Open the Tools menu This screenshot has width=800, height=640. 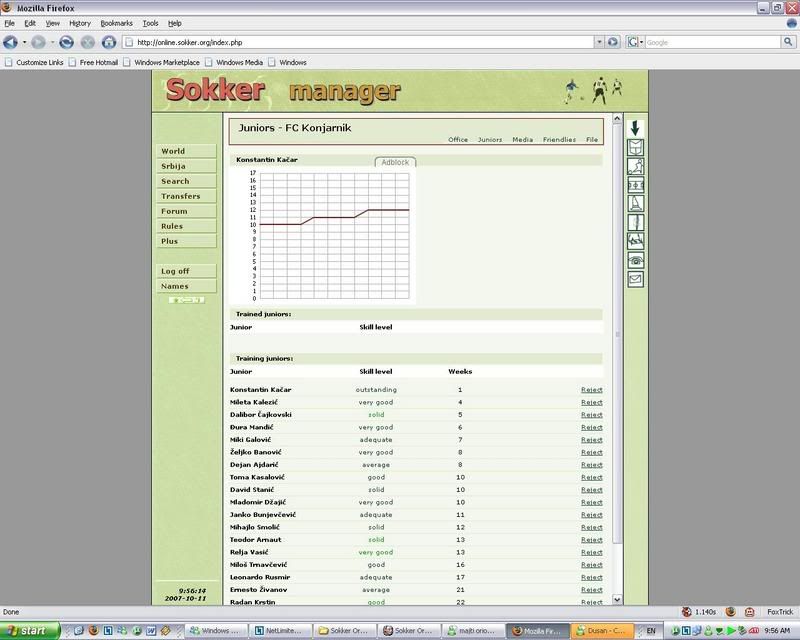coord(150,23)
